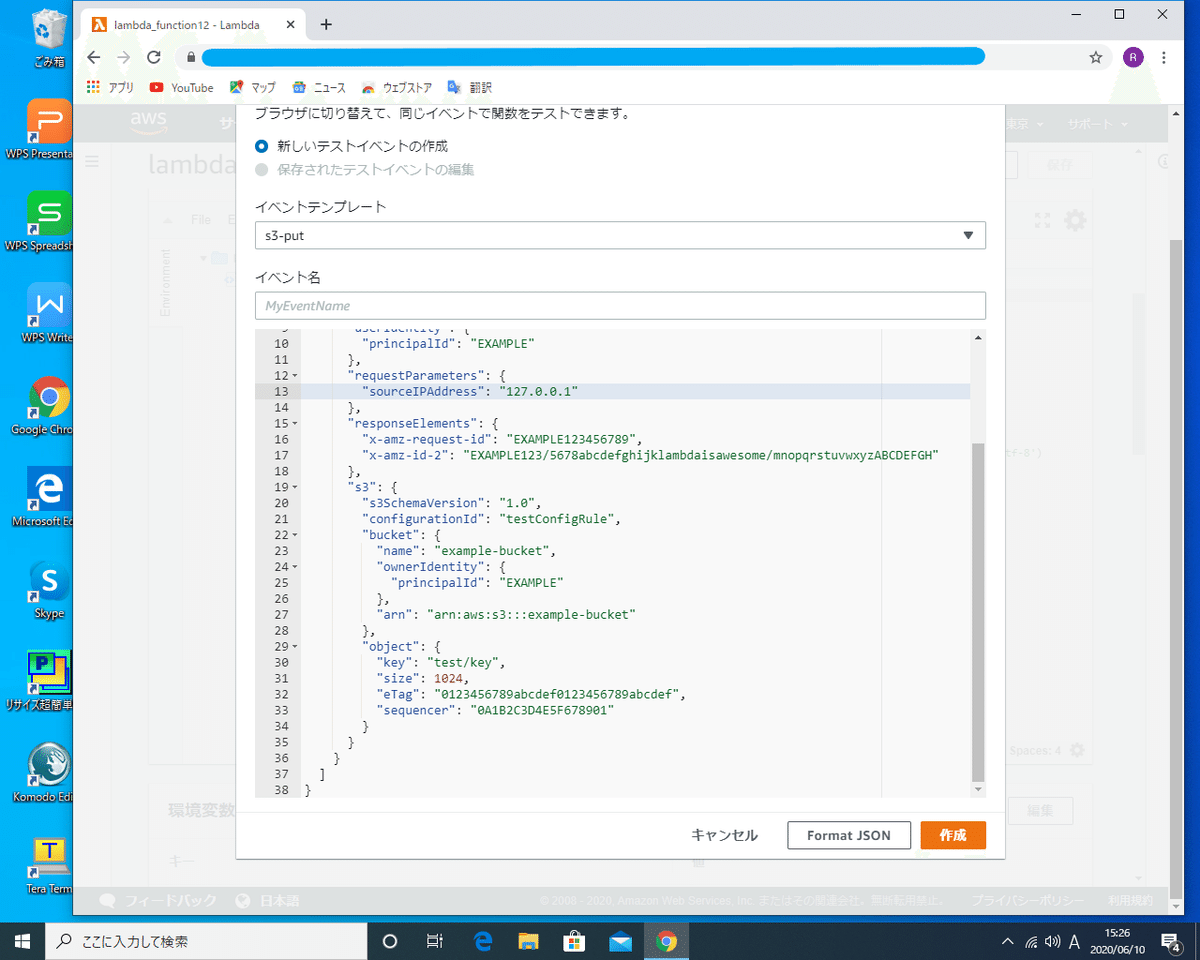1200x960 pixels.
Task: Click the browser forward arrow
Action: (x=124, y=58)
